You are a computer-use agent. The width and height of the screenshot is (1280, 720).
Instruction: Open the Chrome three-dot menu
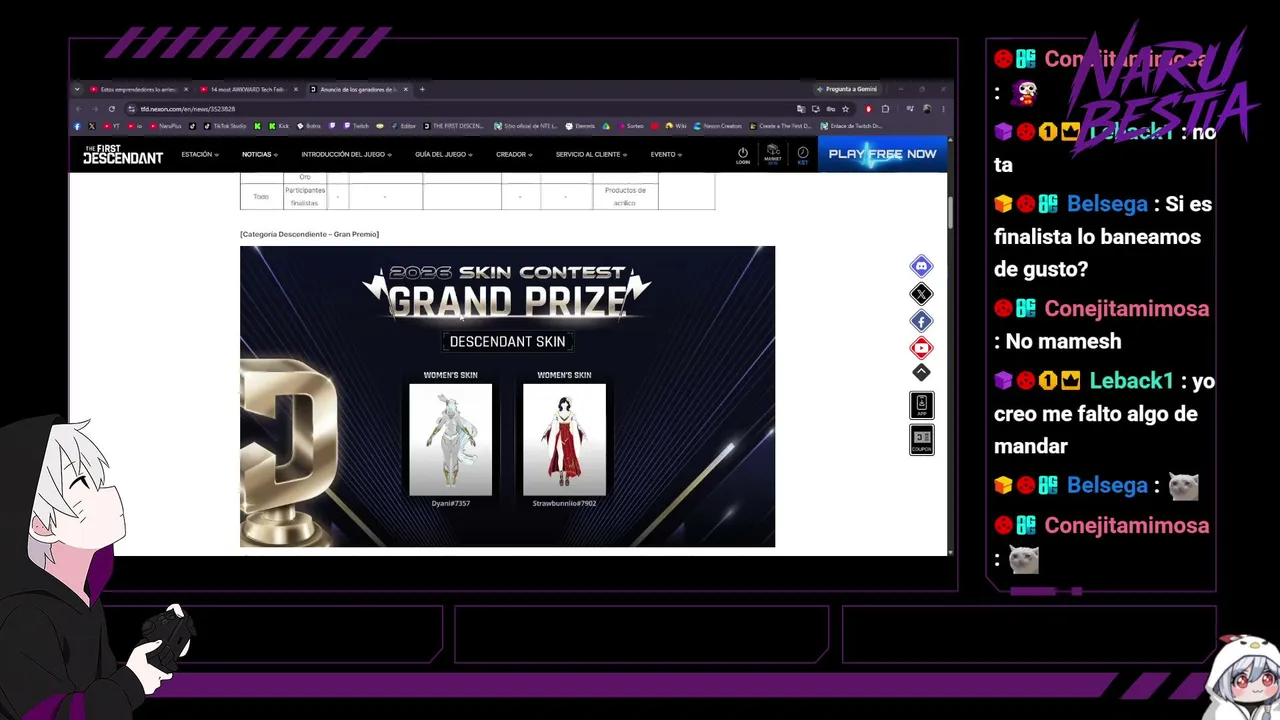(x=943, y=109)
